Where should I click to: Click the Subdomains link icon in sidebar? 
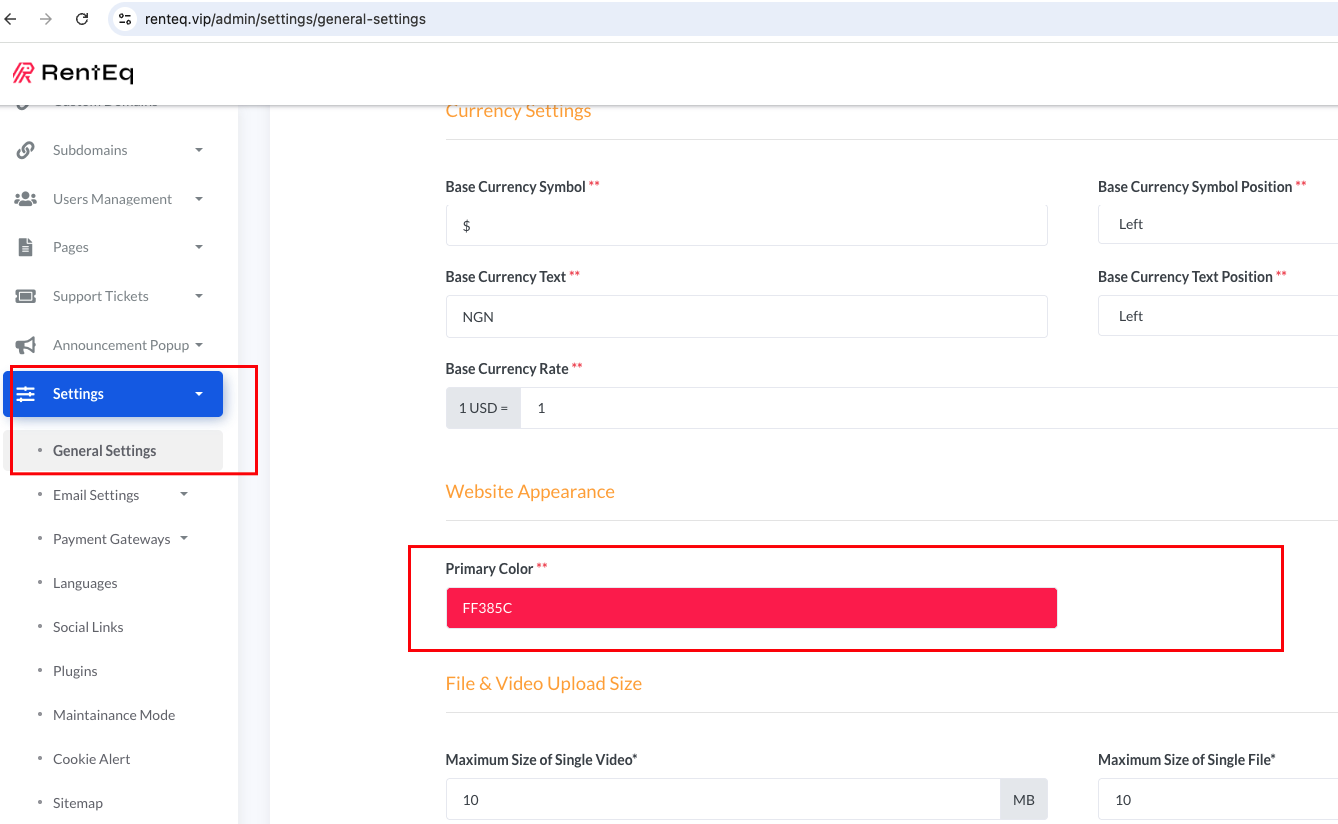coord(26,150)
